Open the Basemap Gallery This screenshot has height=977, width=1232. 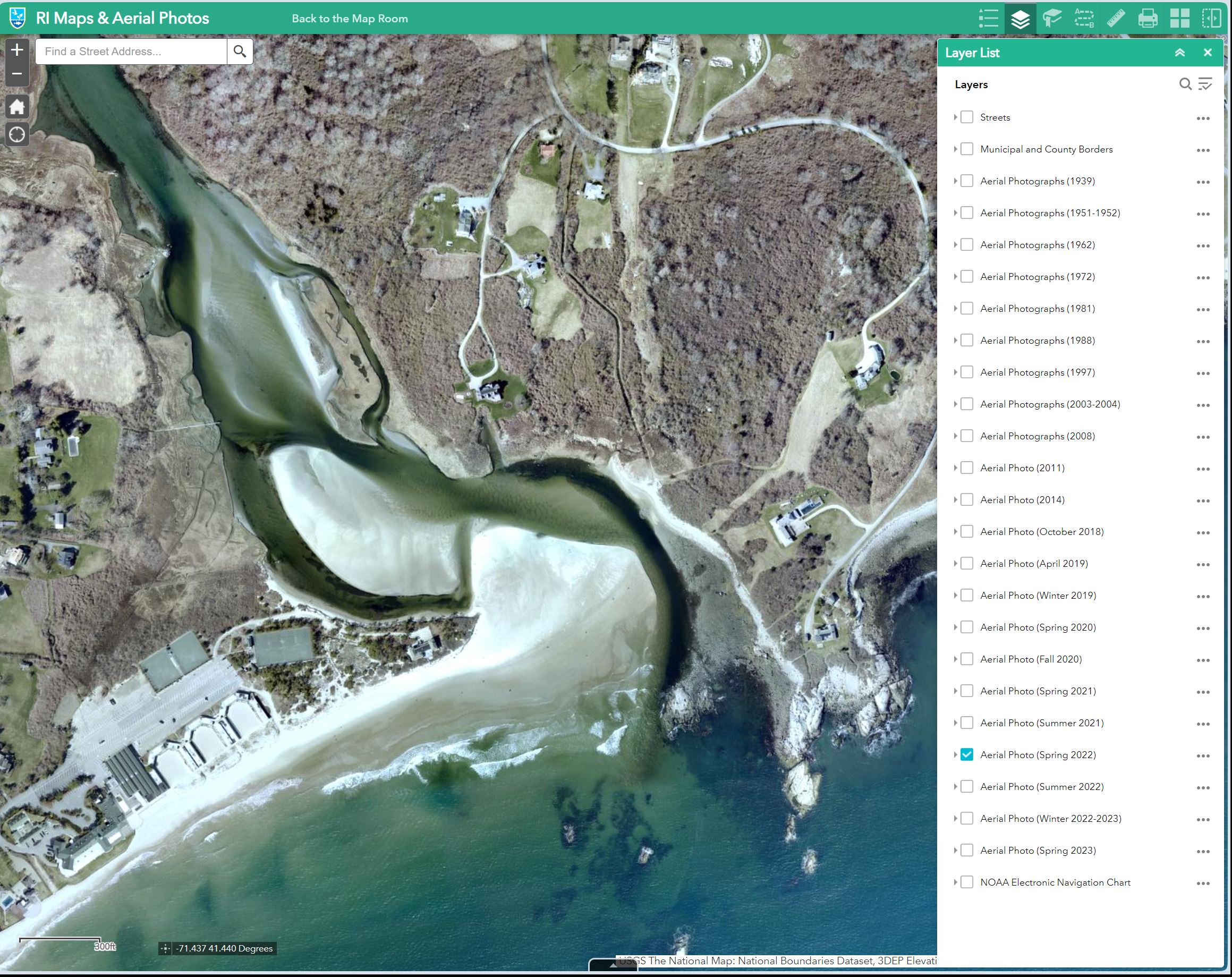pos(1179,18)
